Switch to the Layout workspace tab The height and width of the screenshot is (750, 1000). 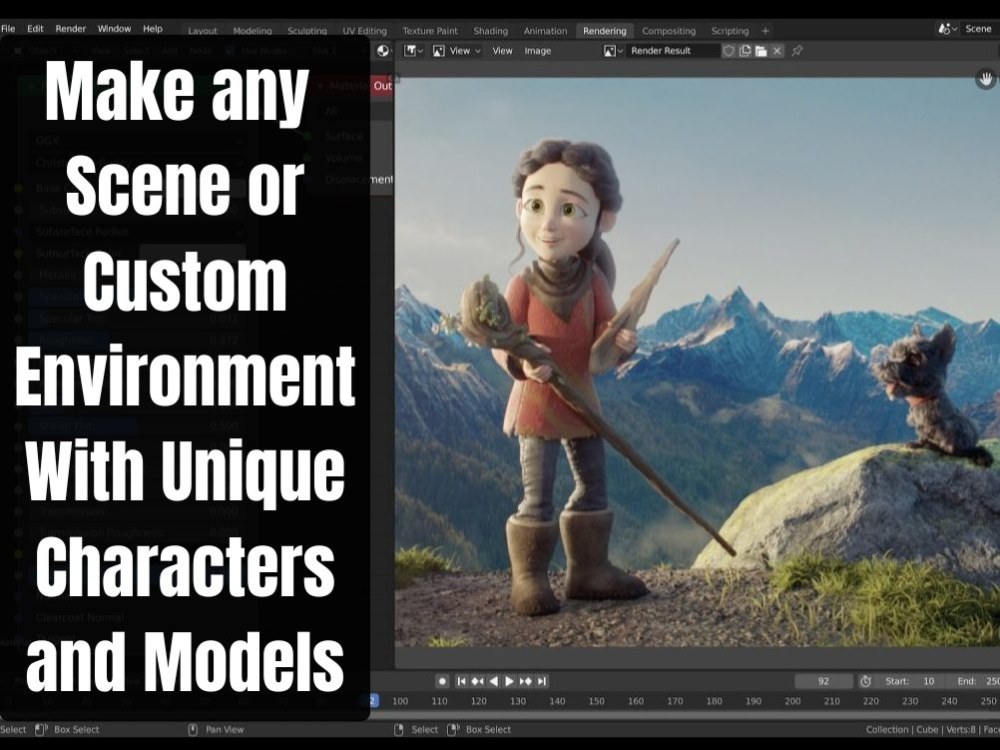[203, 31]
